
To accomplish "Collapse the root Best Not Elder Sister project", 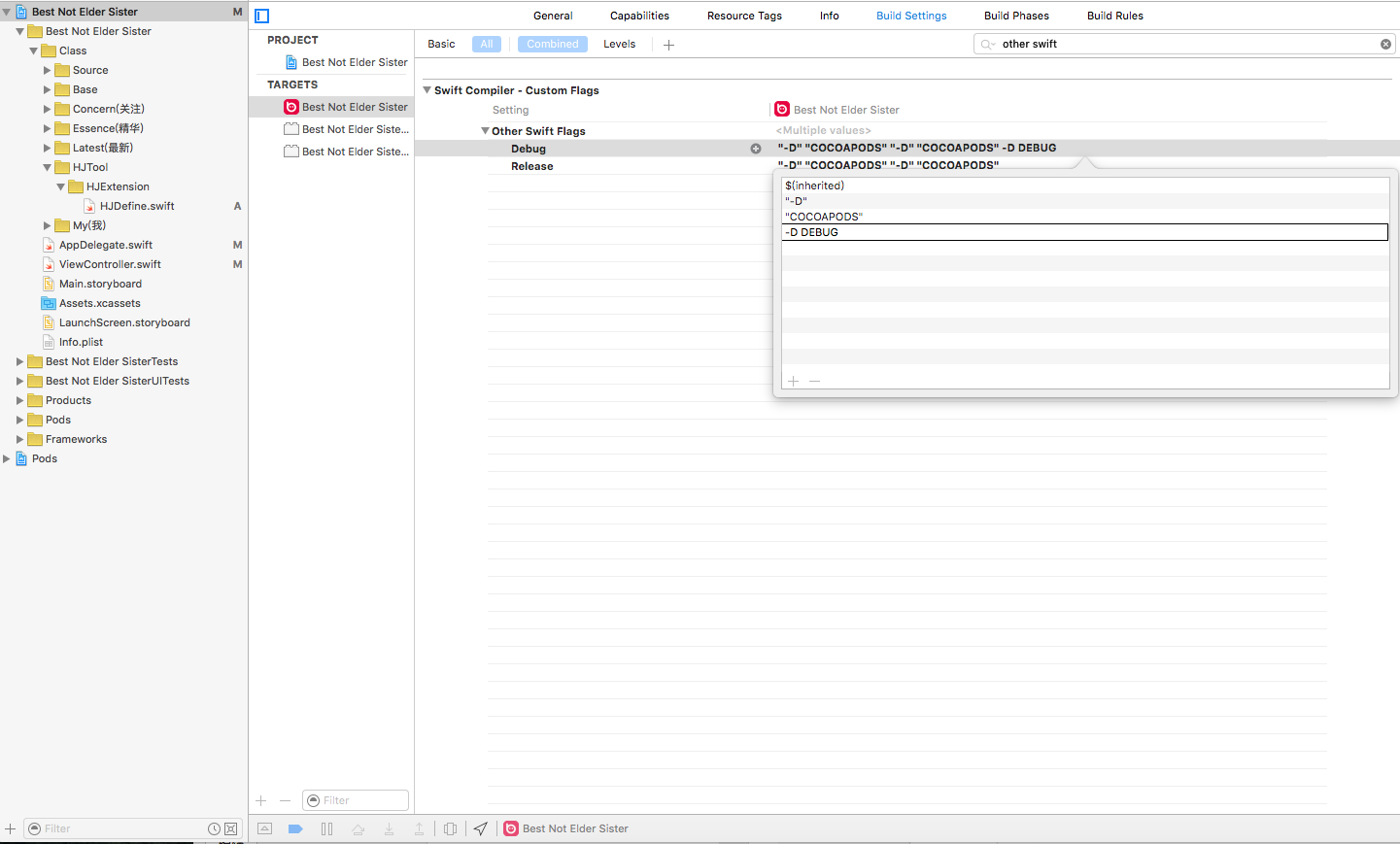I will point(7,12).
